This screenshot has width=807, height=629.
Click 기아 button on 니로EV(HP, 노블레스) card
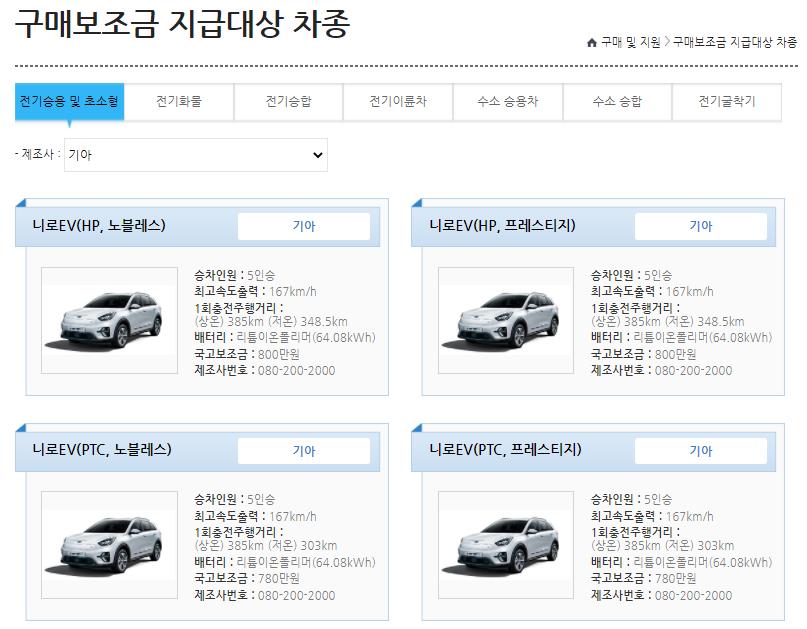(304, 226)
